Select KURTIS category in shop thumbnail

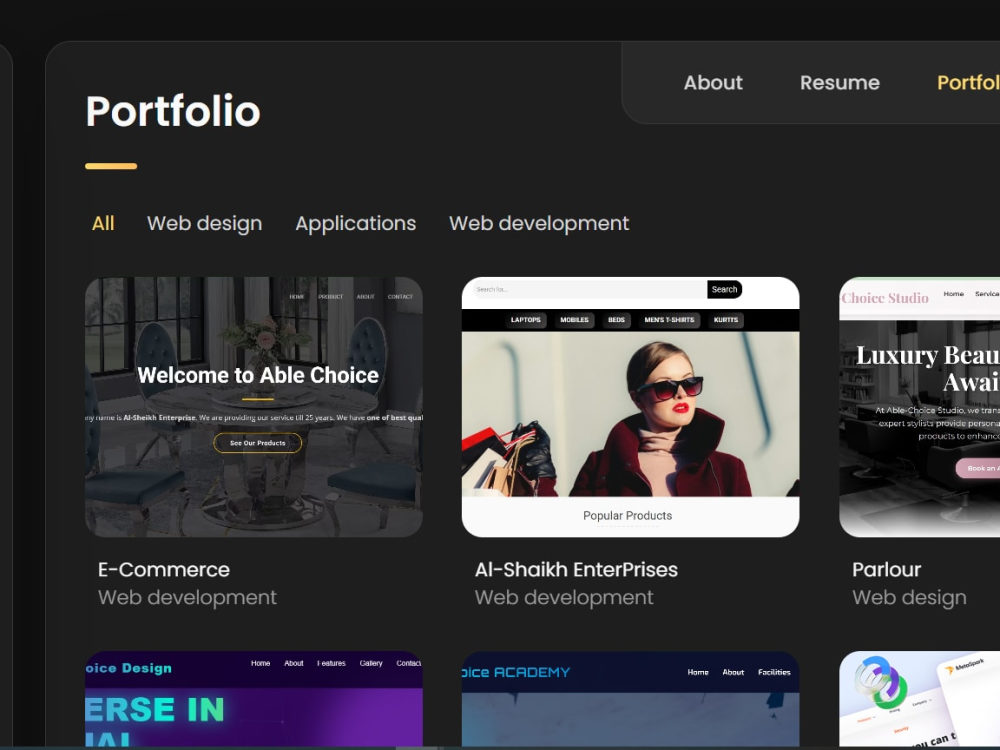click(x=726, y=320)
